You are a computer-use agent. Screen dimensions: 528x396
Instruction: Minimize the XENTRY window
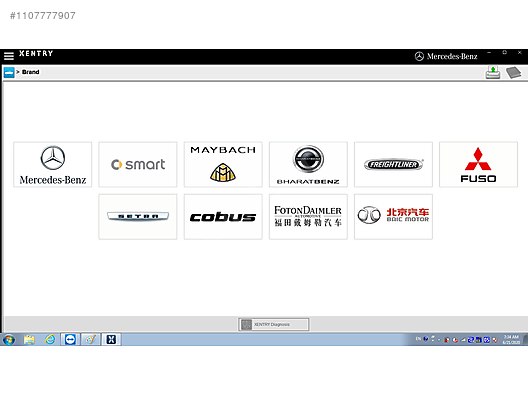click(x=489, y=53)
